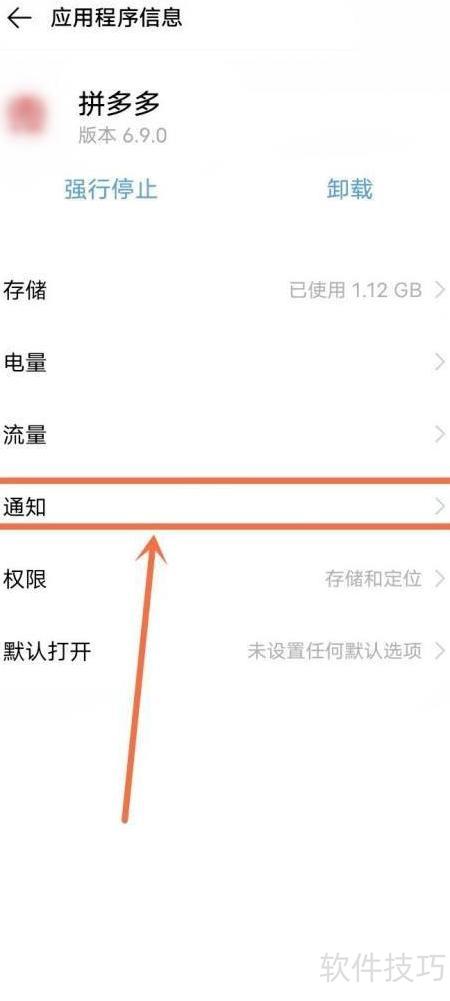Tap 卸载 to uninstall the app
This screenshot has height=1001, width=450.
tap(350, 189)
